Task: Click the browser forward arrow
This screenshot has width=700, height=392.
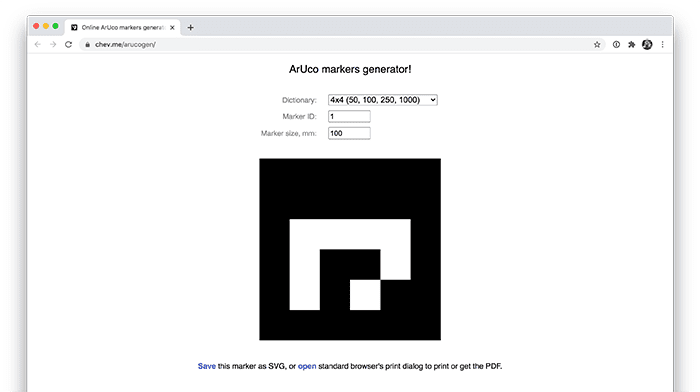Action: coord(53,44)
